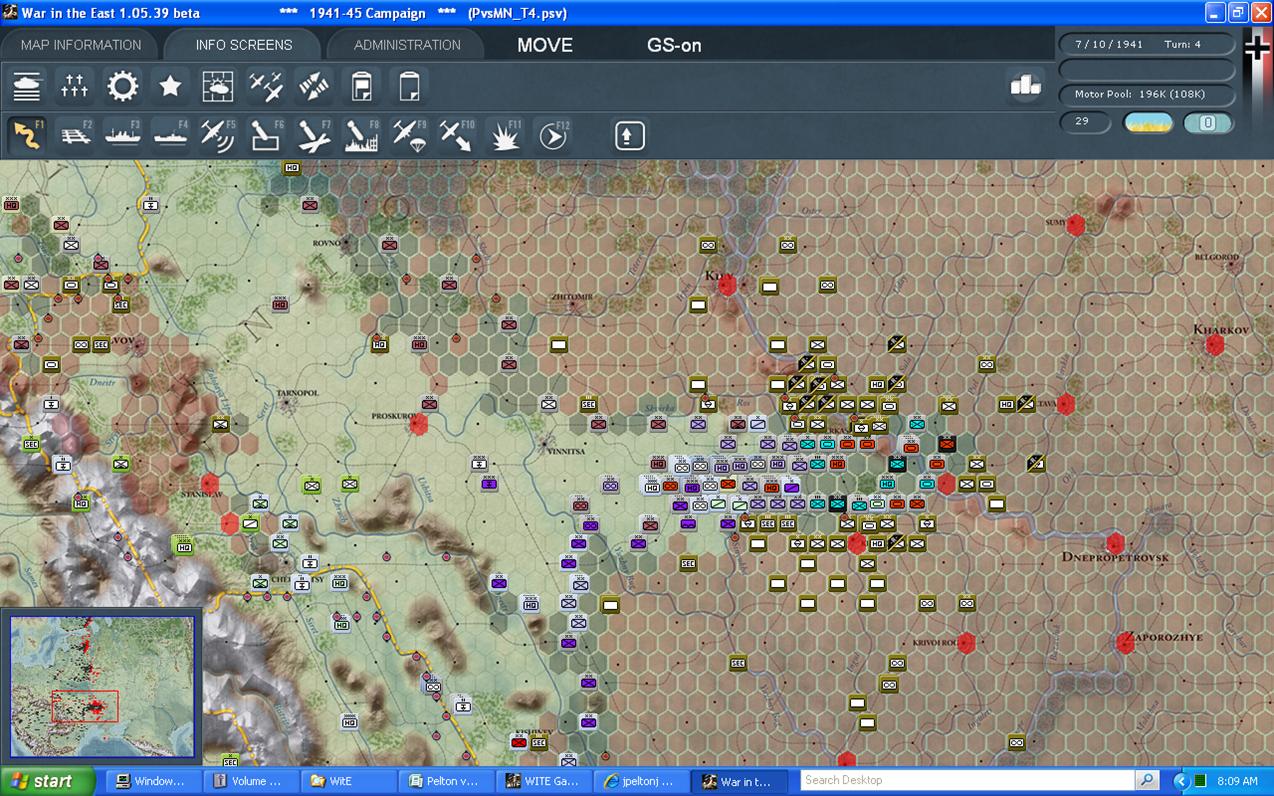Viewport: 1274px width, 796px height.
Task: Switch to the MAP INFORMATION tab
Action: point(81,45)
